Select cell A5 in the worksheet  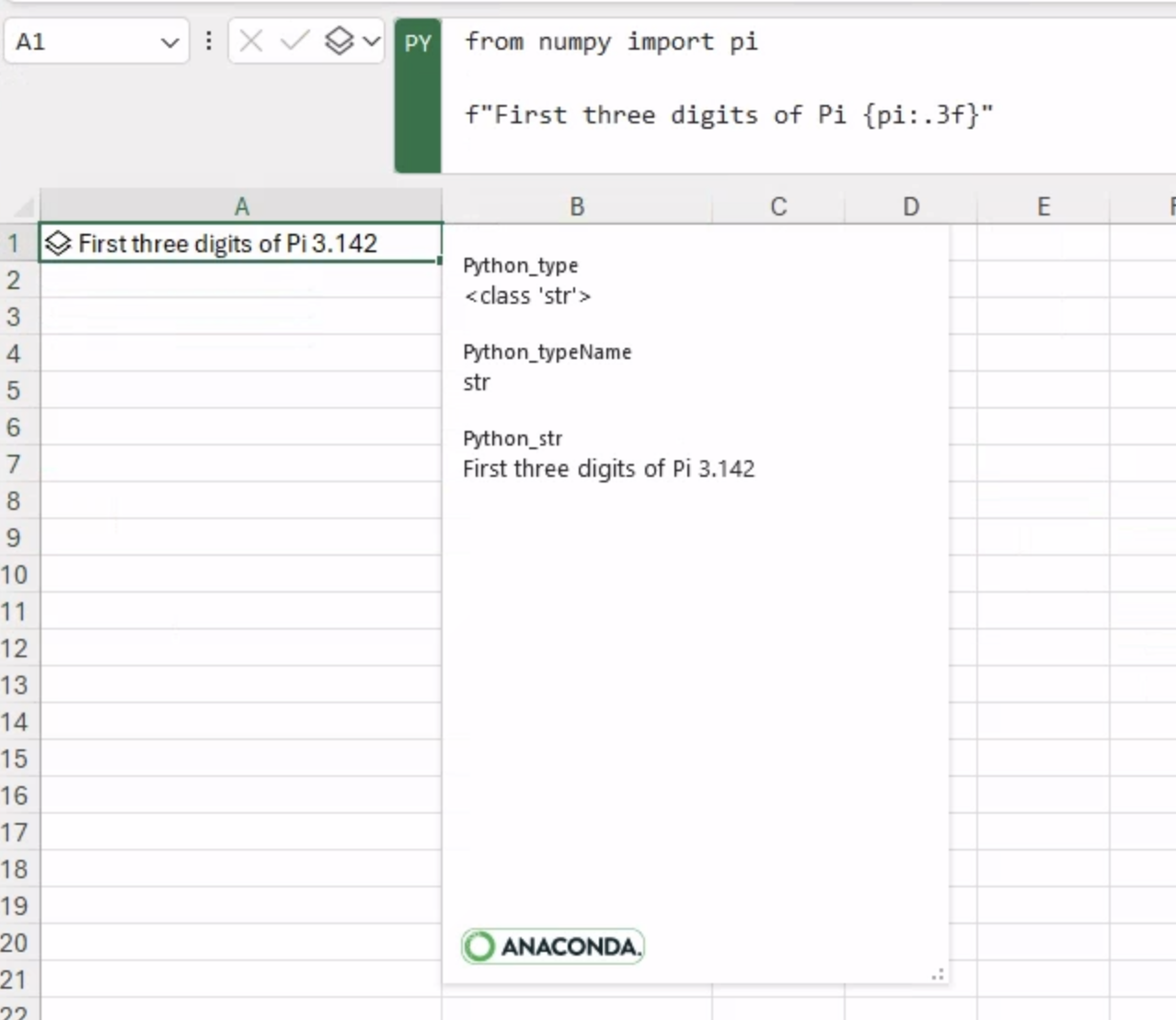241,390
